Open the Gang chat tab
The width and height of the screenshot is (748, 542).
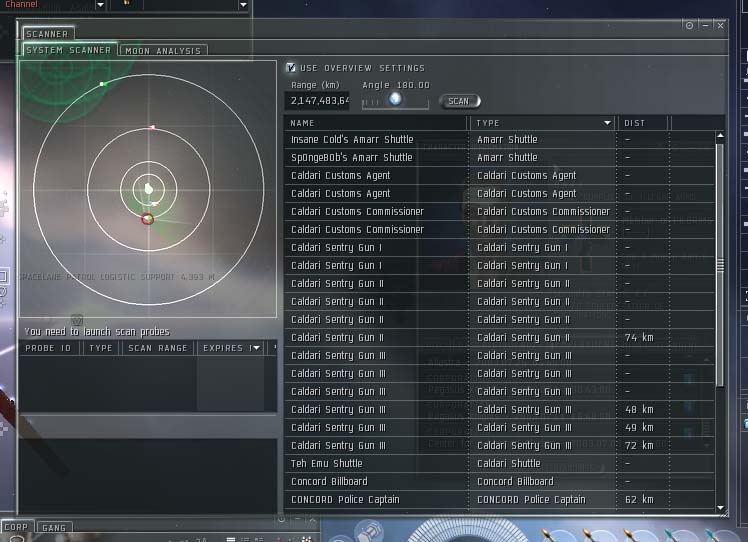click(x=53, y=527)
